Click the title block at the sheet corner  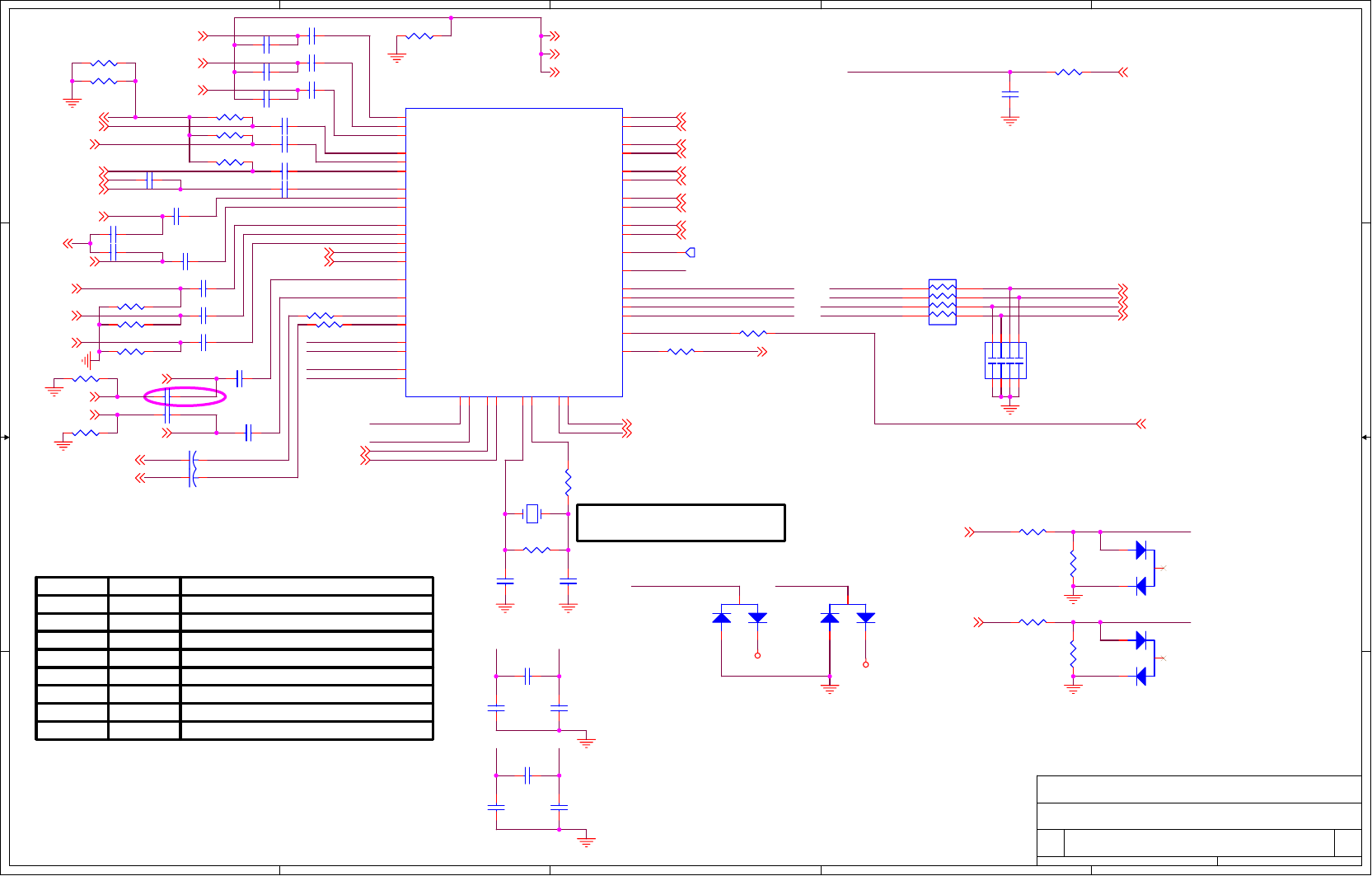click(x=1199, y=821)
